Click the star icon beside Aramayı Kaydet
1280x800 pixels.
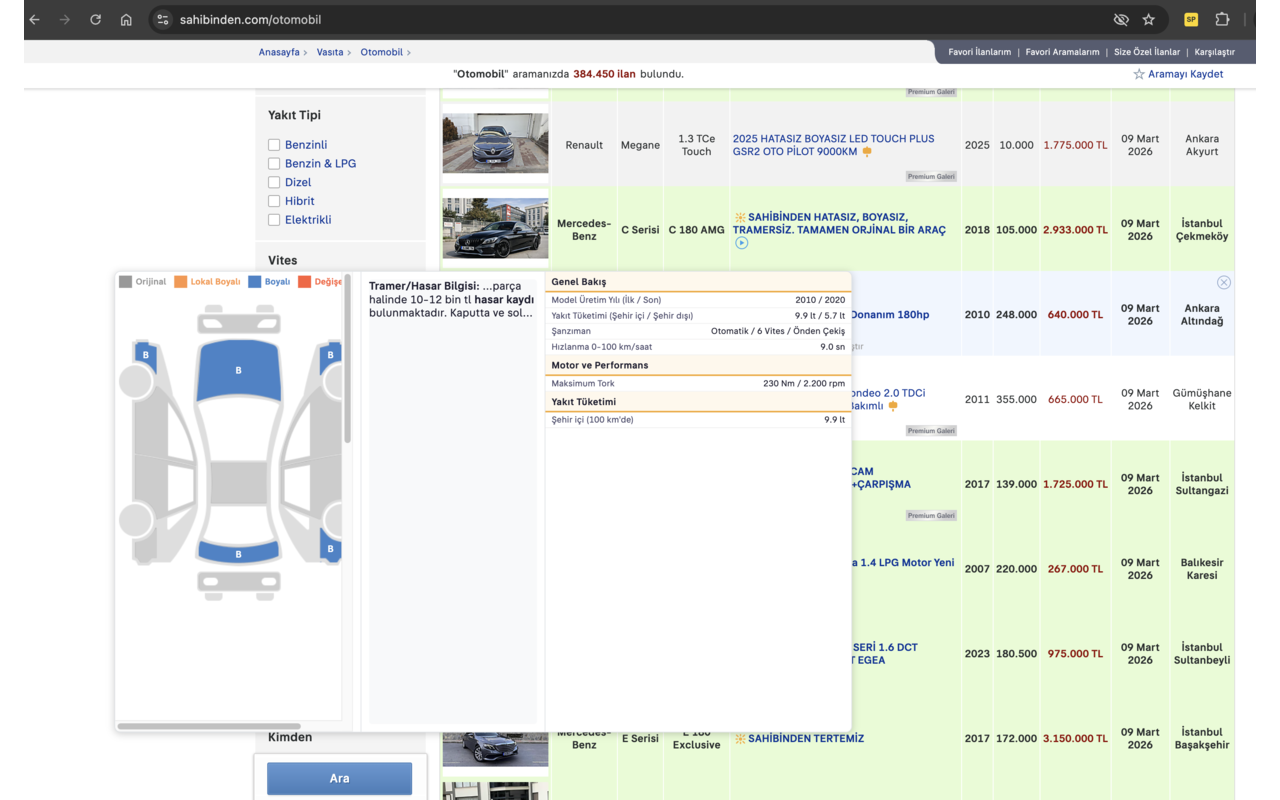coord(1139,74)
